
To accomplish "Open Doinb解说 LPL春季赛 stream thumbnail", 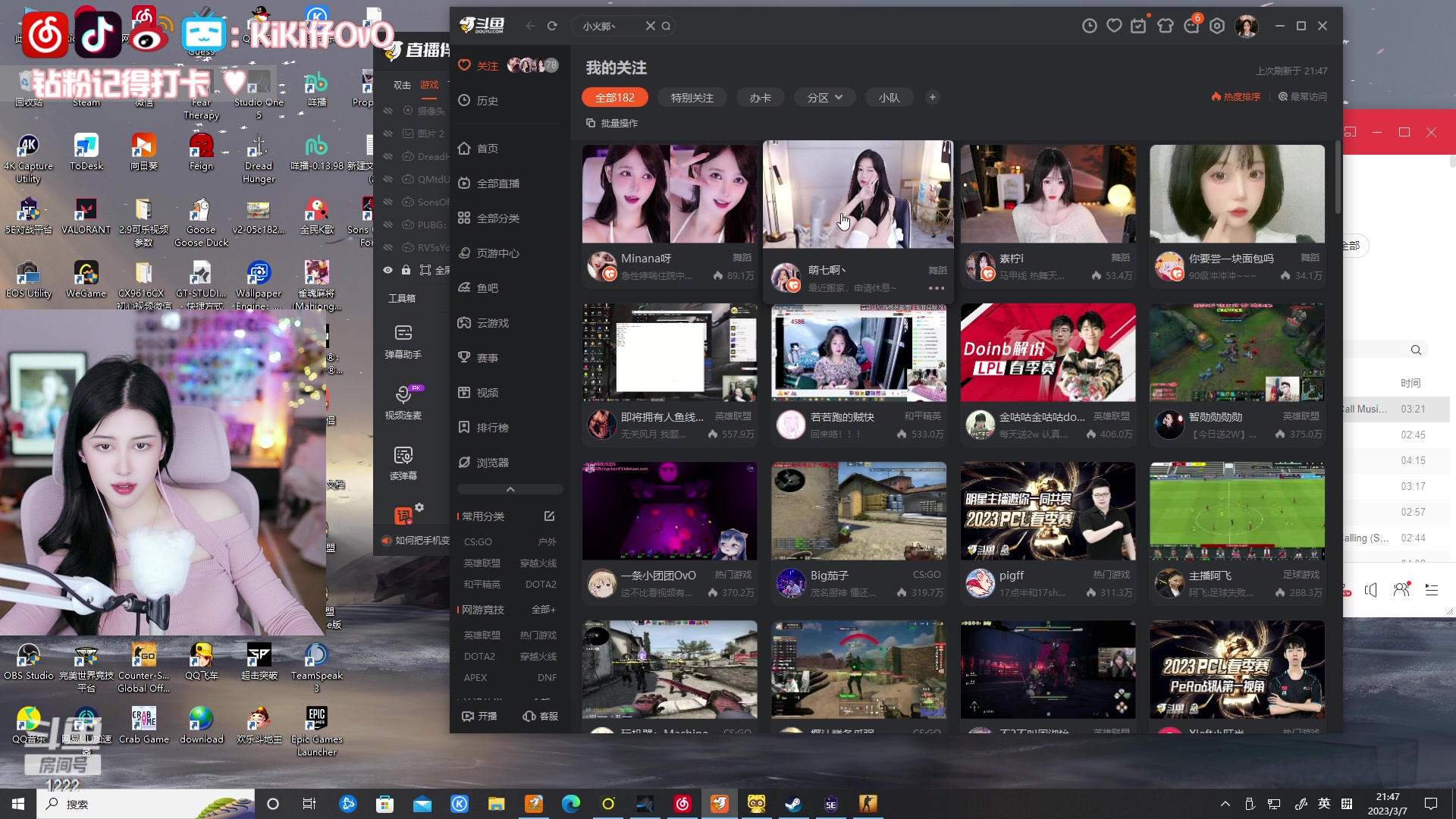I will (x=1048, y=353).
